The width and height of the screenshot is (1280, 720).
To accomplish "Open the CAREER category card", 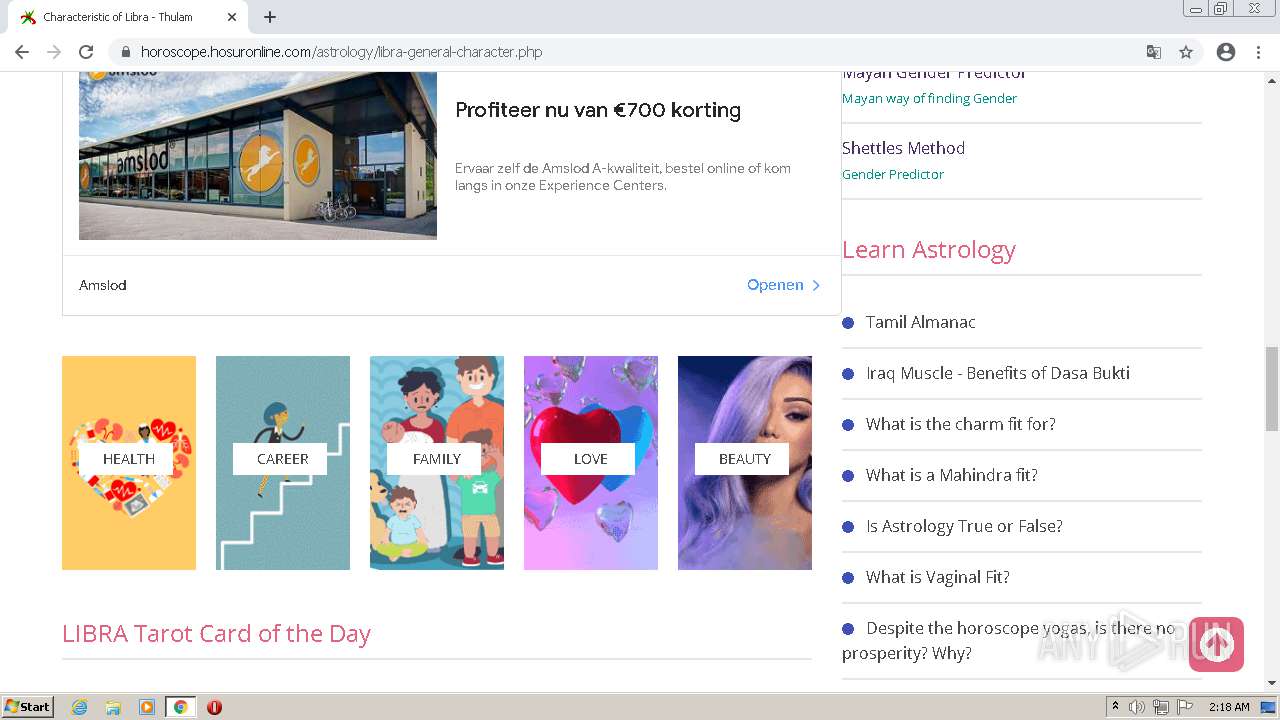I will (283, 463).
